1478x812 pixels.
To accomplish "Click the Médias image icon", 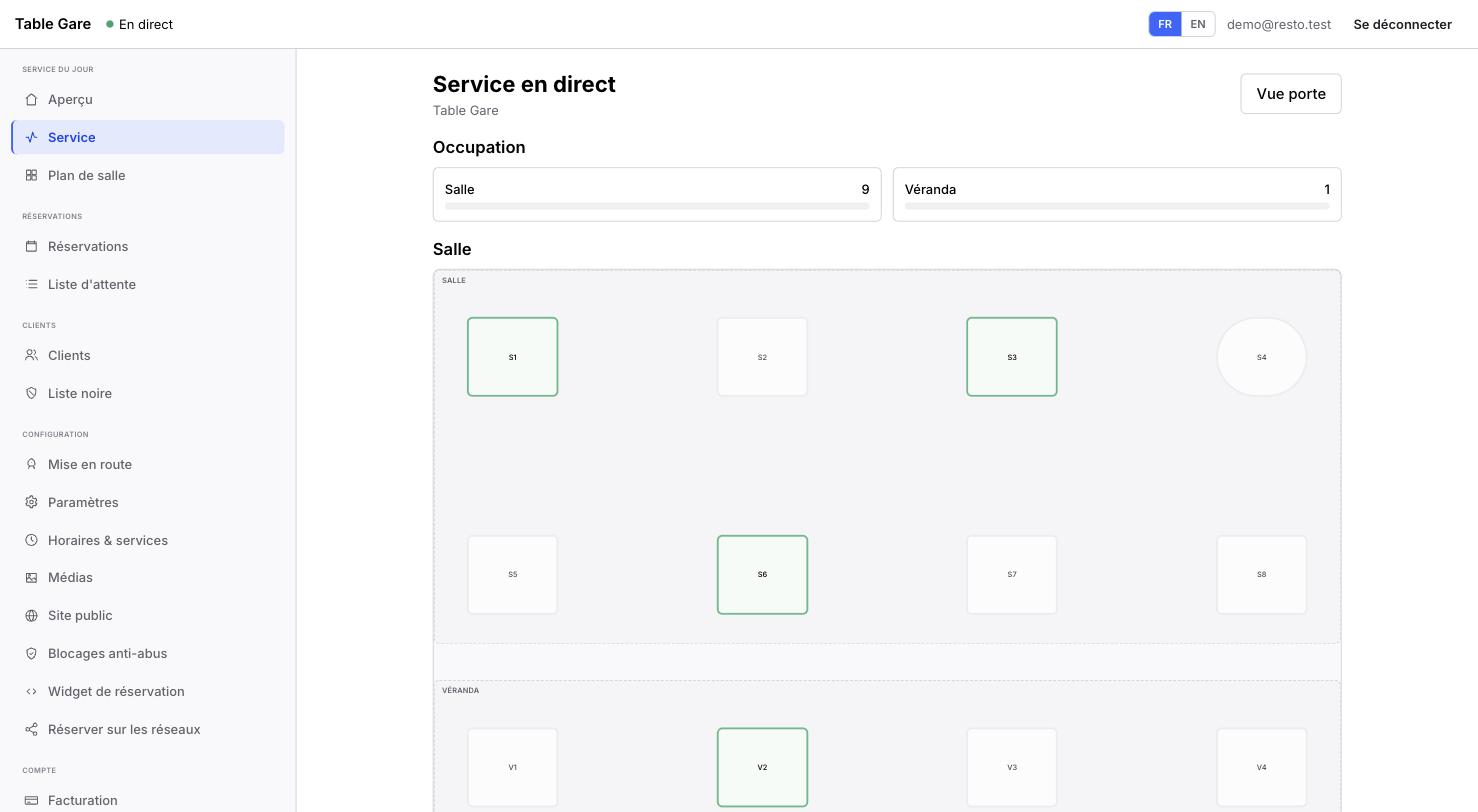I will click(31, 577).
